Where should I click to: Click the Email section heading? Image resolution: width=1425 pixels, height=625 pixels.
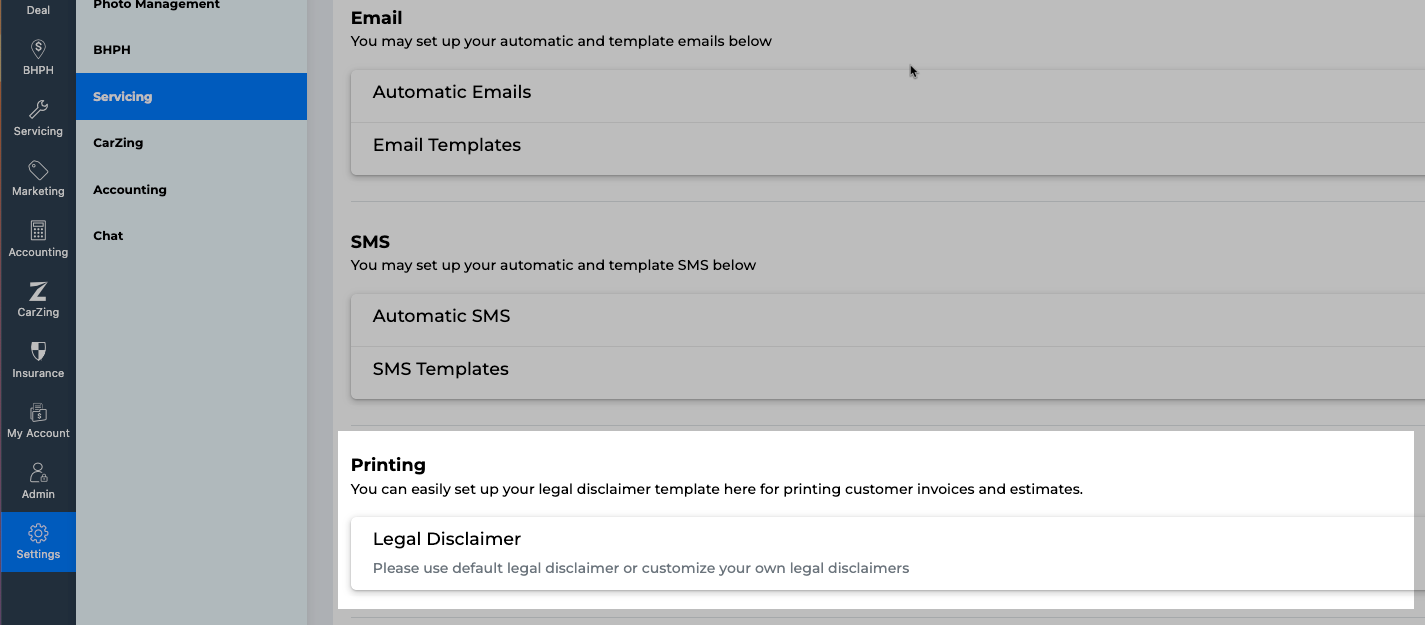click(376, 18)
